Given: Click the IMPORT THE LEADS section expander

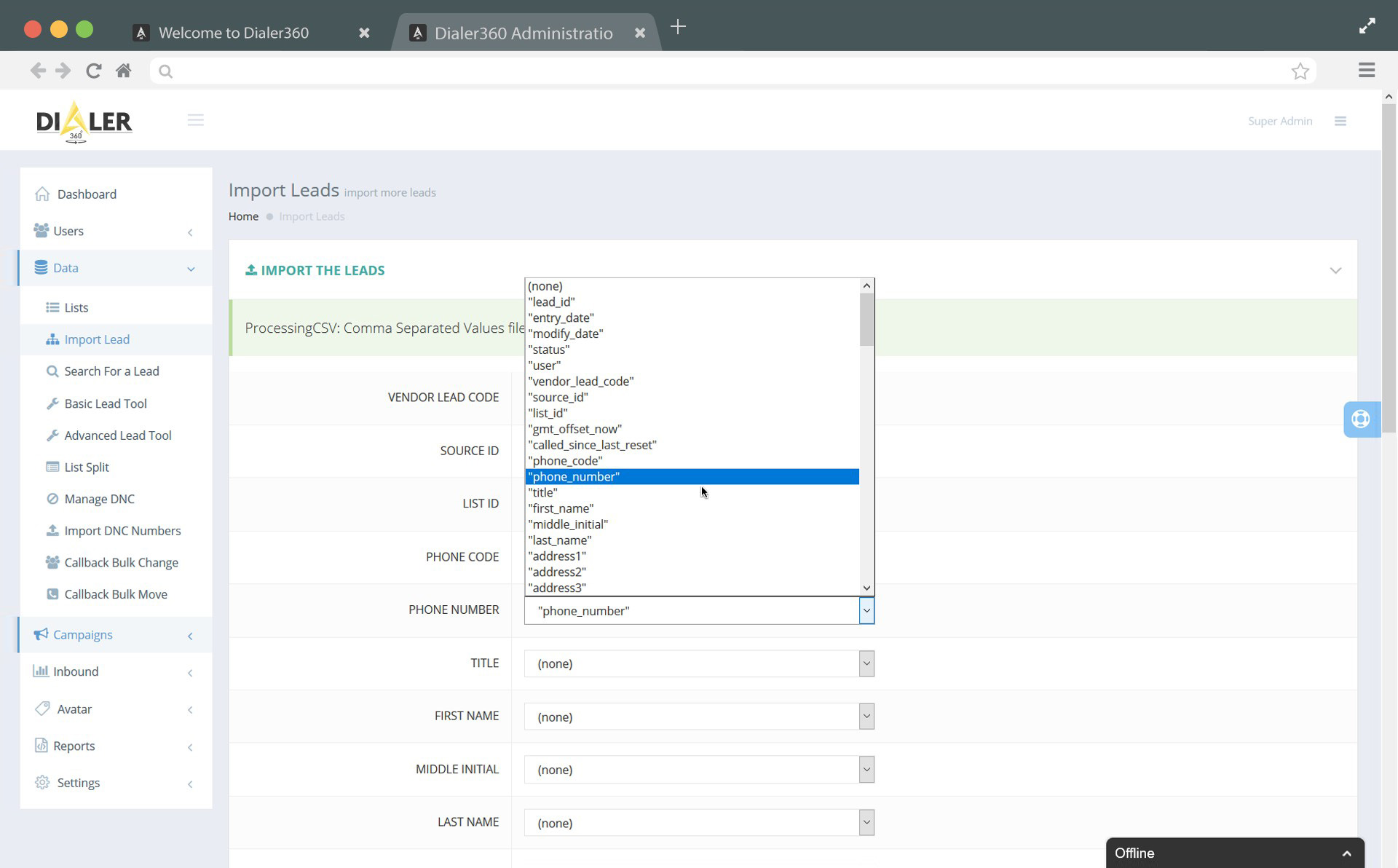Looking at the screenshot, I should point(1336,270).
